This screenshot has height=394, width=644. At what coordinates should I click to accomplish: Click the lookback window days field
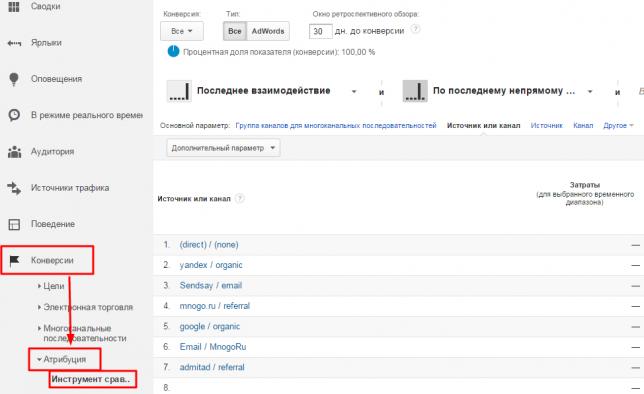point(320,31)
